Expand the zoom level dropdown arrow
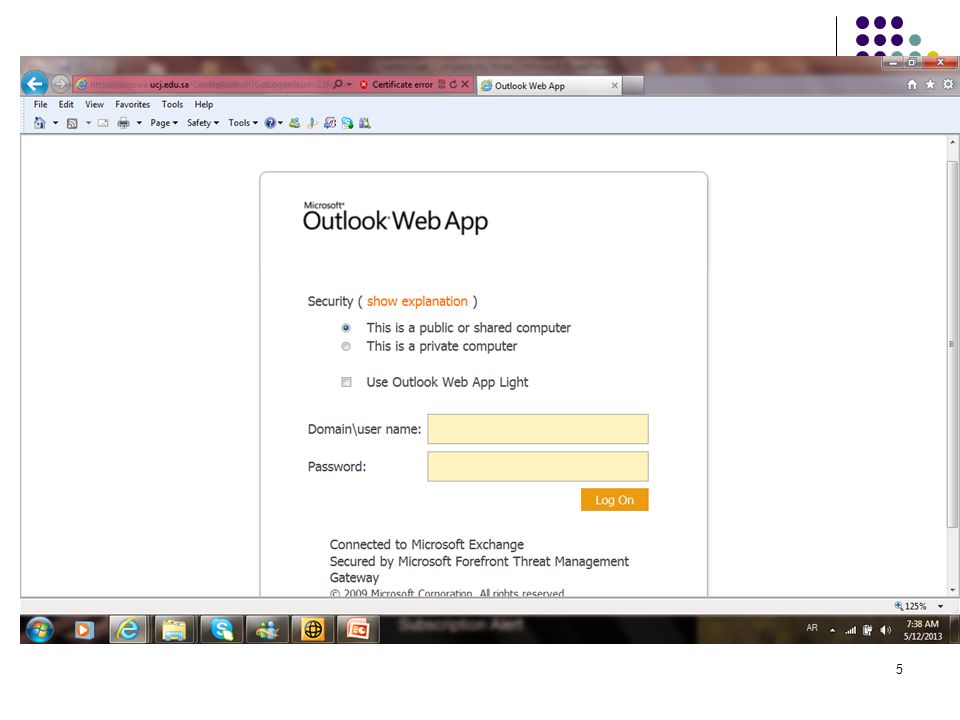960x720 pixels. [x=940, y=606]
